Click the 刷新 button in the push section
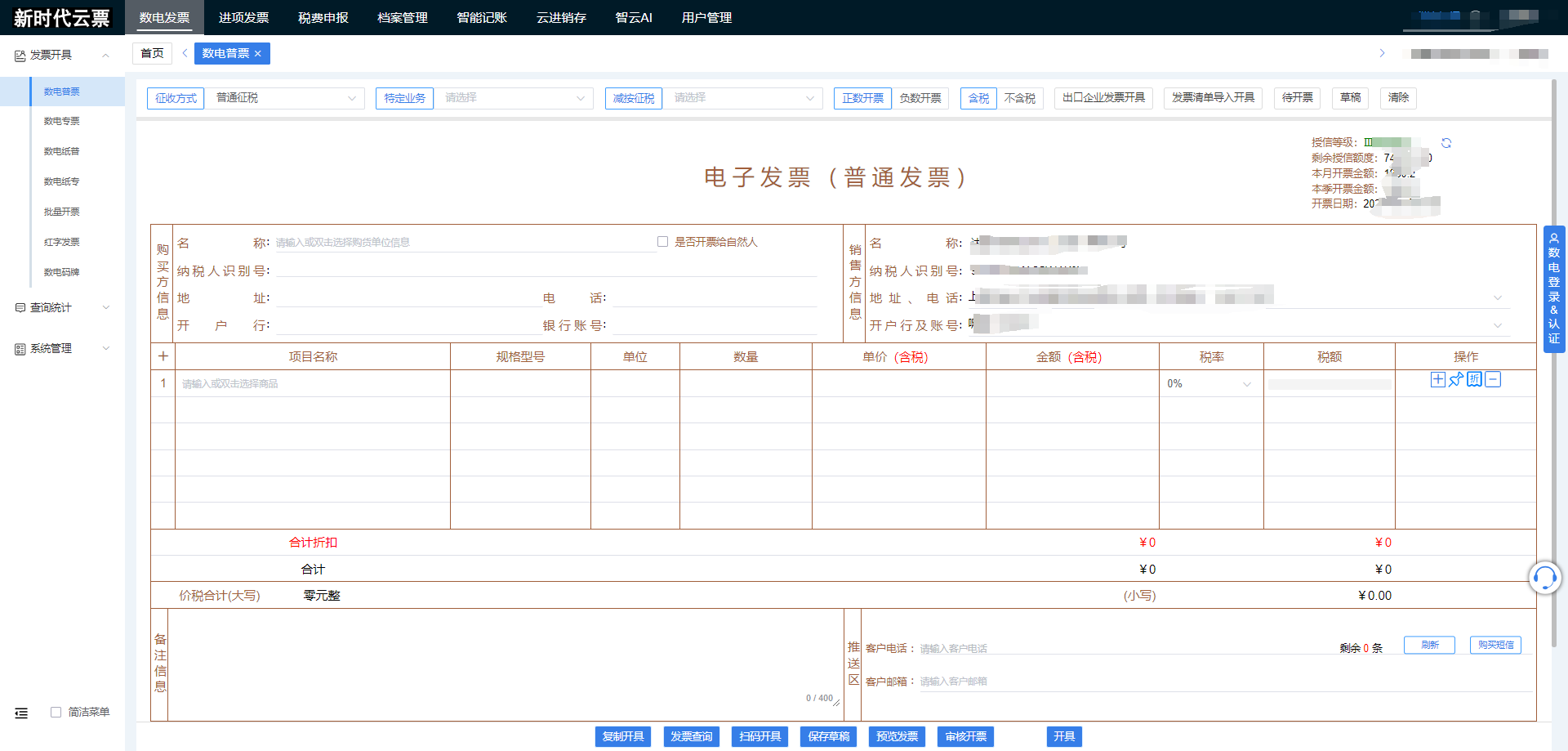Viewport: 1568px width, 751px height. point(1429,645)
